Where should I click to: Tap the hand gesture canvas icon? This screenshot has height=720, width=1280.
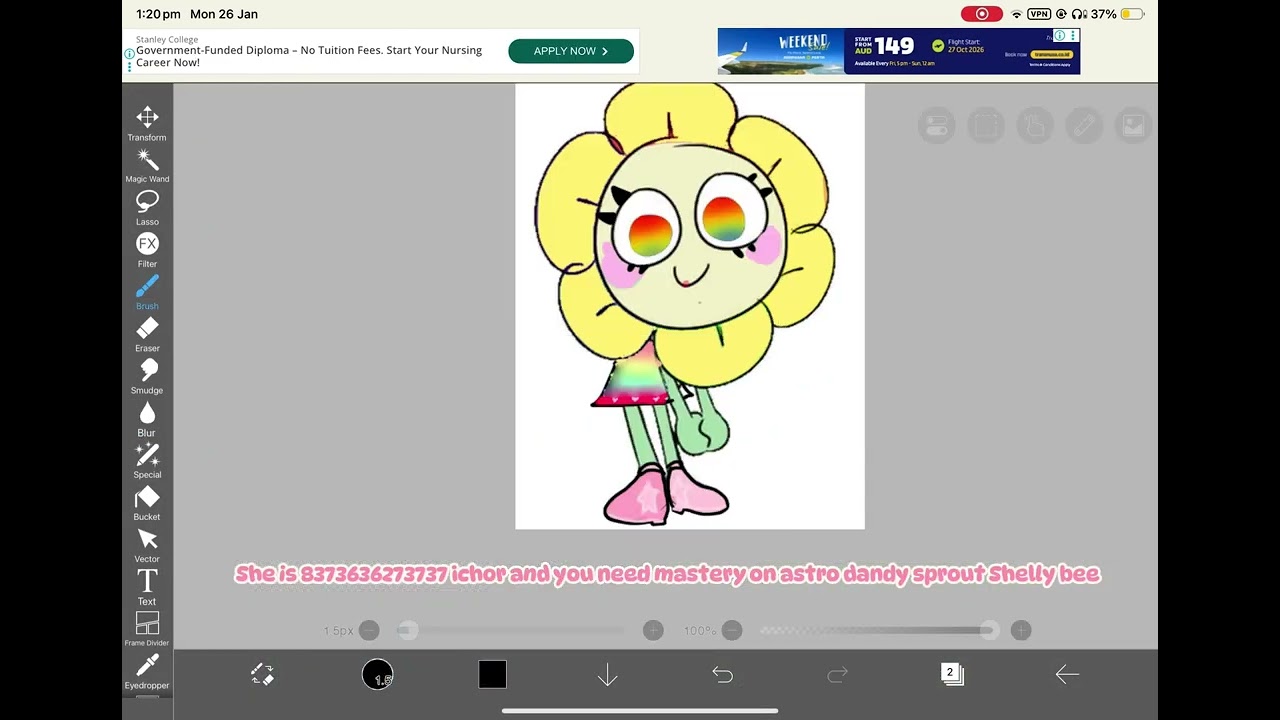1035,126
